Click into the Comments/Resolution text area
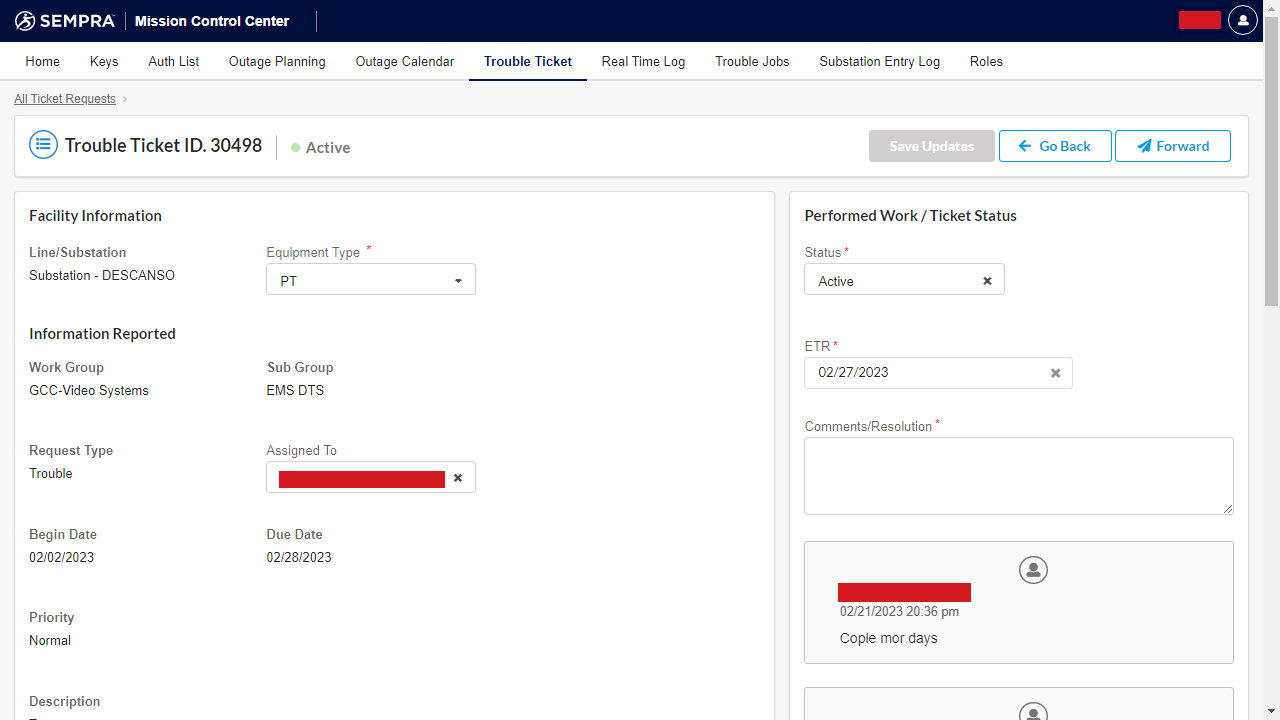The width and height of the screenshot is (1280, 720). click(1018, 476)
